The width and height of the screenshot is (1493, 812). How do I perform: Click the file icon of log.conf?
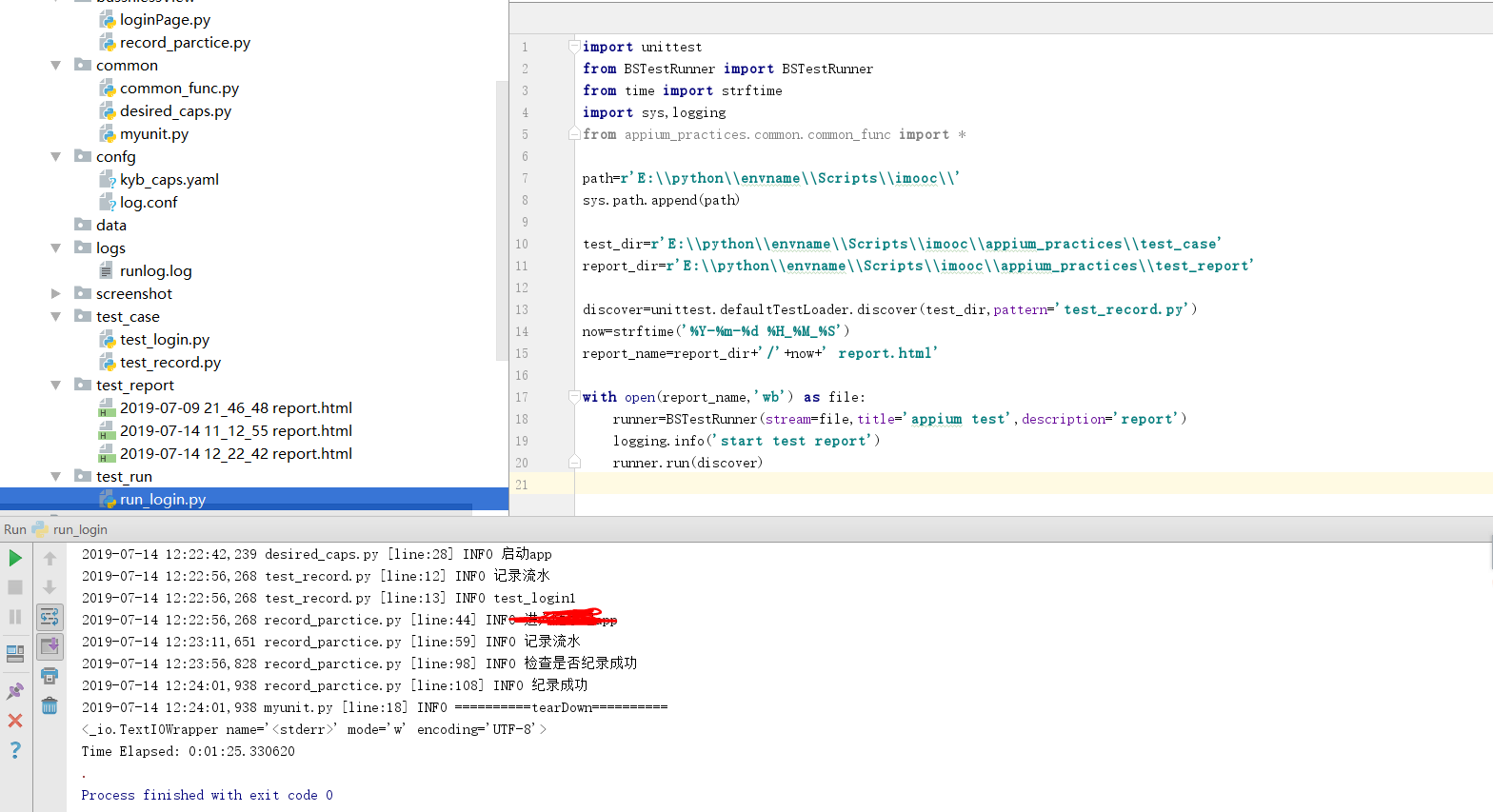pyautogui.click(x=108, y=203)
